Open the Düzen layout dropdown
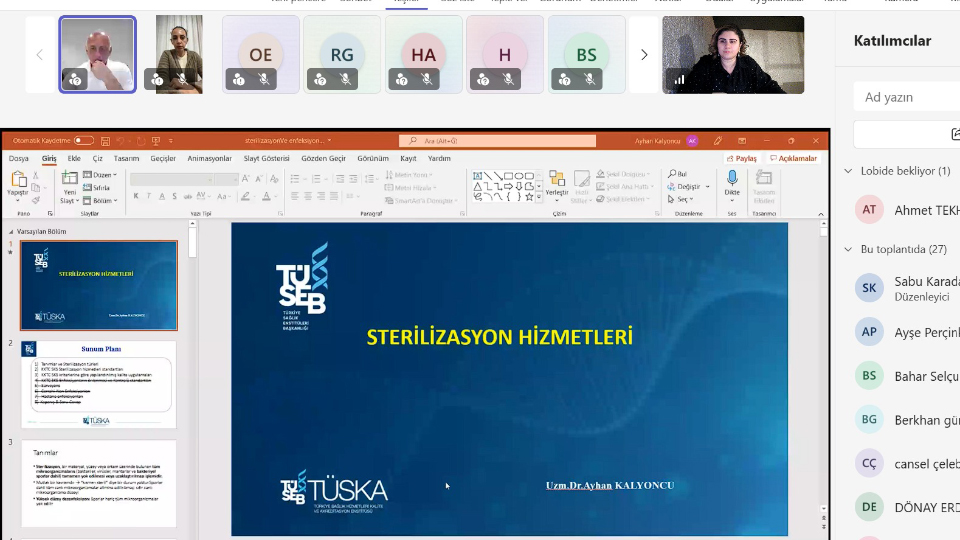The height and width of the screenshot is (540, 960). [99, 175]
